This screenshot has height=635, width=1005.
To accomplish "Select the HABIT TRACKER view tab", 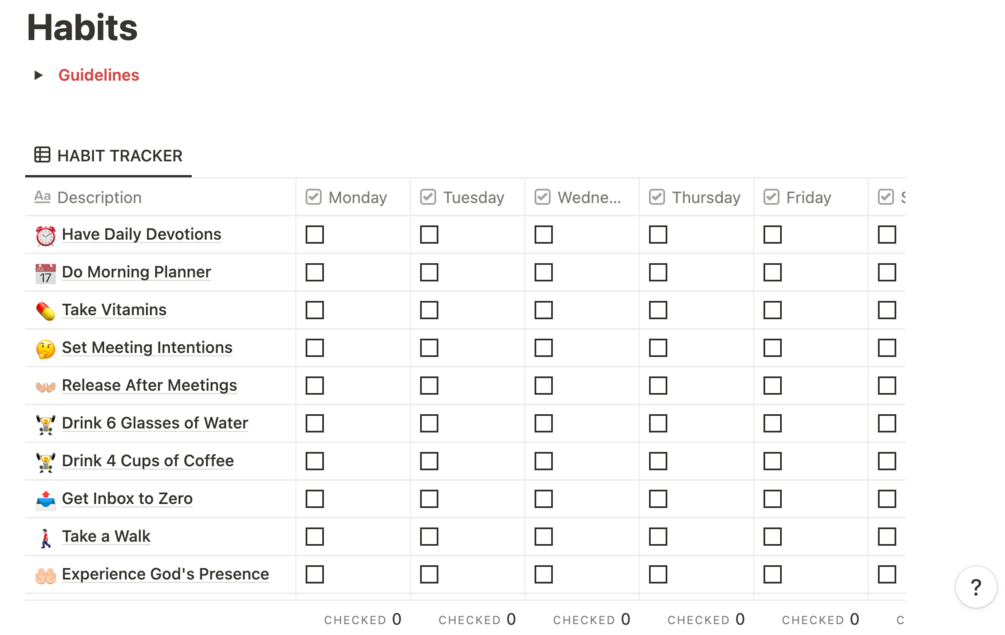I will click(x=108, y=156).
